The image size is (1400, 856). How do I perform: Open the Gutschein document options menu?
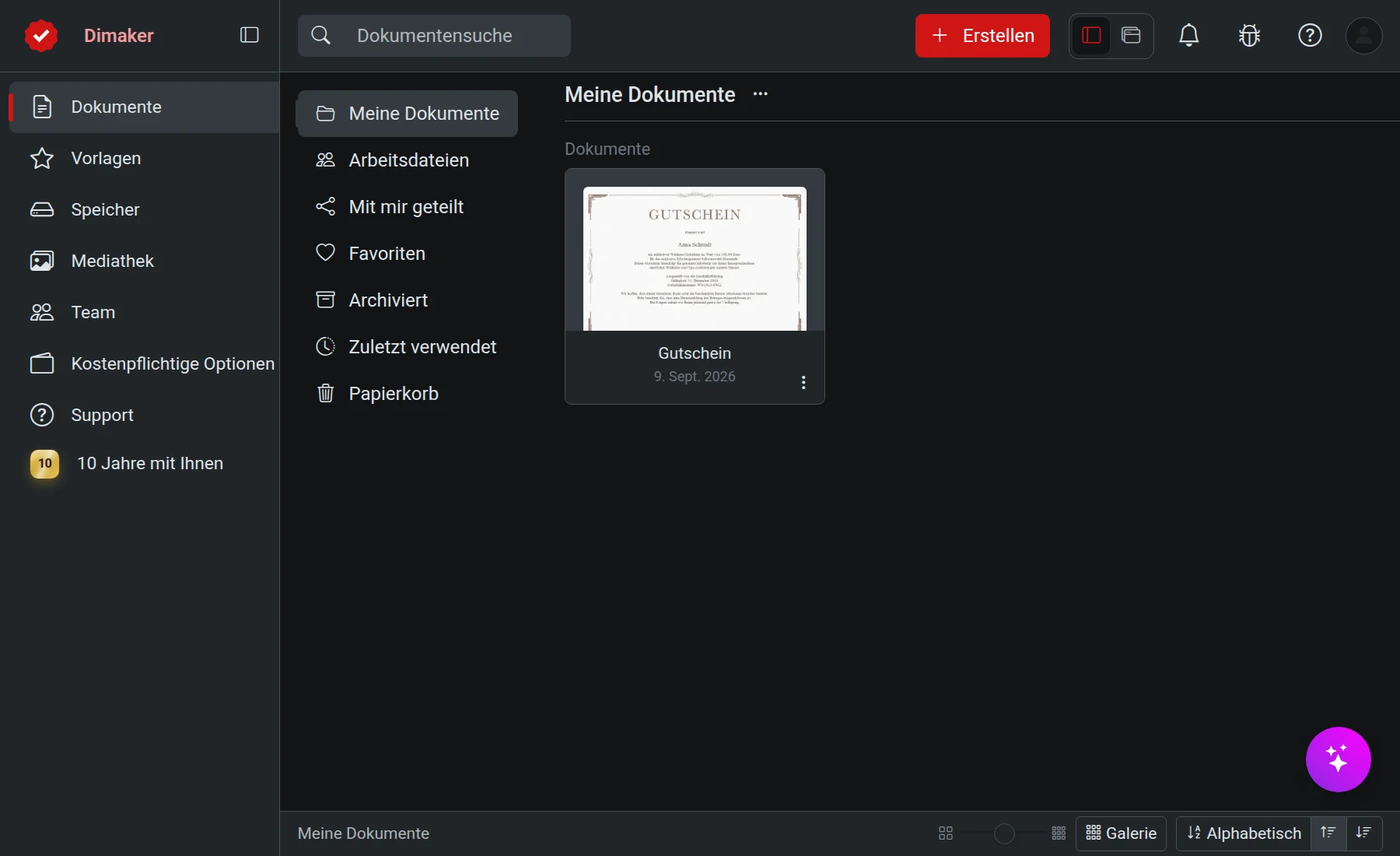pos(803,382)
